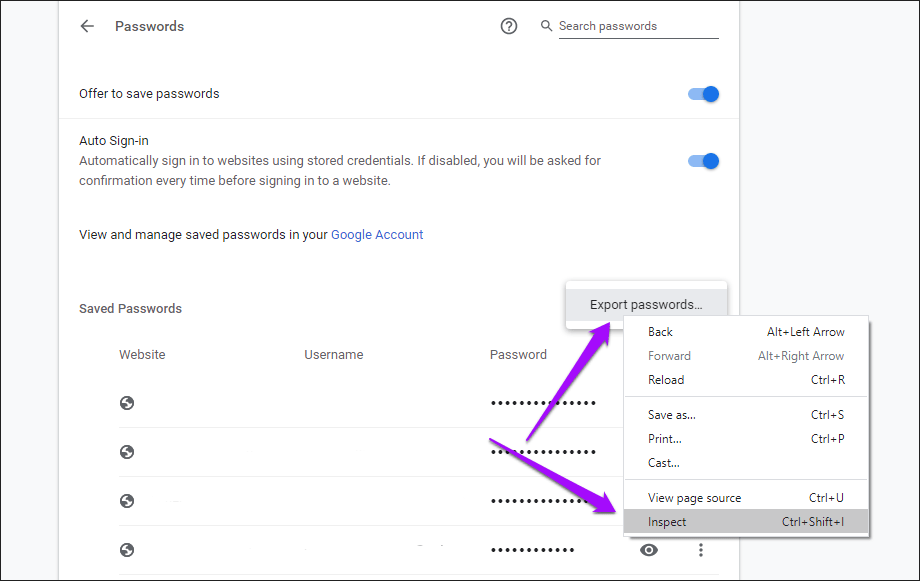Show password with the eye icon

(649, 550)
